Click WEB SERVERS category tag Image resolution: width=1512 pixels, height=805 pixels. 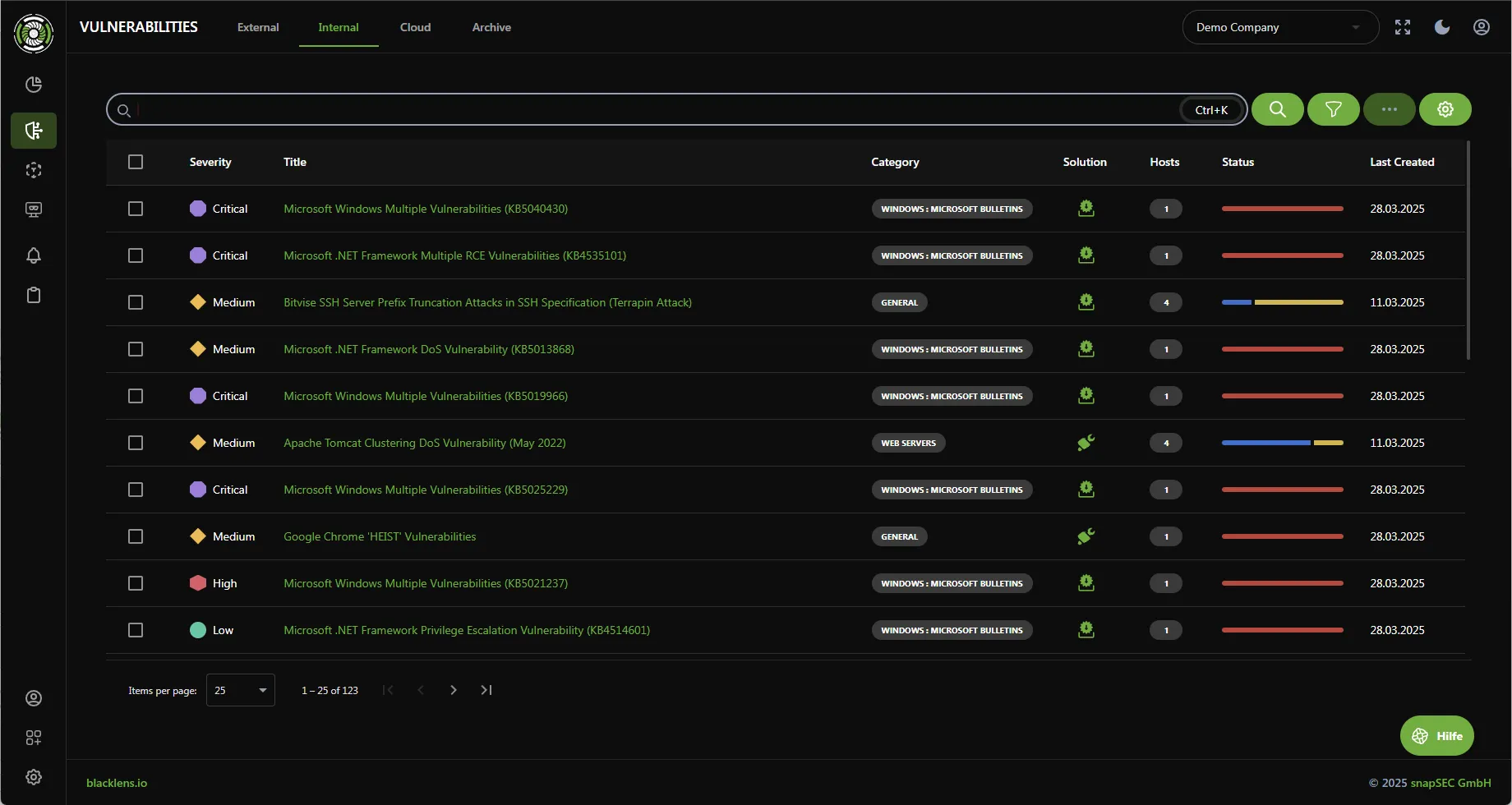click(908, 443)
